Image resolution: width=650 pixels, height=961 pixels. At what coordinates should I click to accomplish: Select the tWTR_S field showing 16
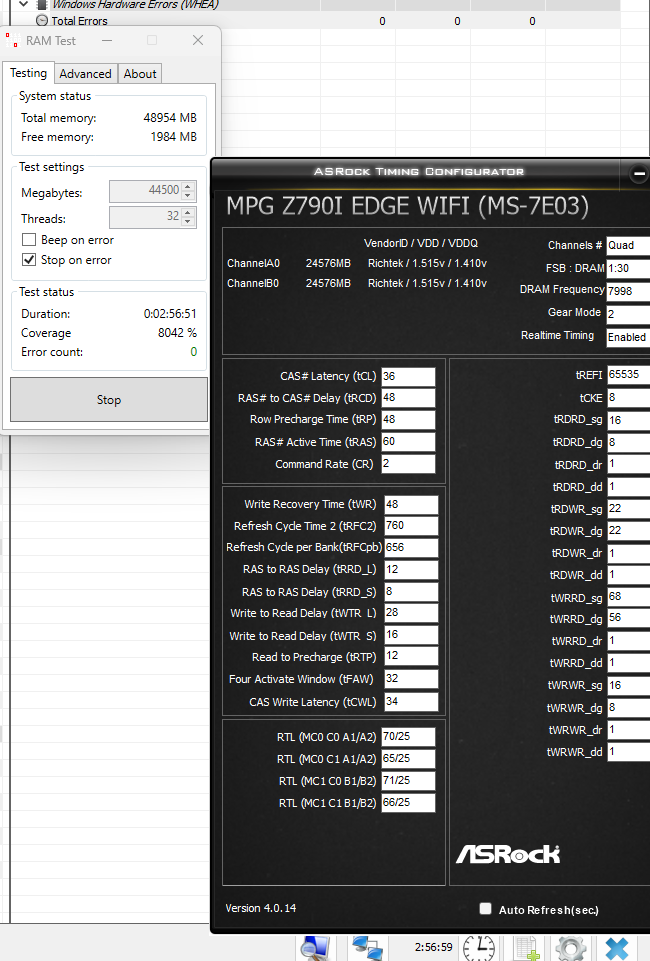tap(411, 635)
